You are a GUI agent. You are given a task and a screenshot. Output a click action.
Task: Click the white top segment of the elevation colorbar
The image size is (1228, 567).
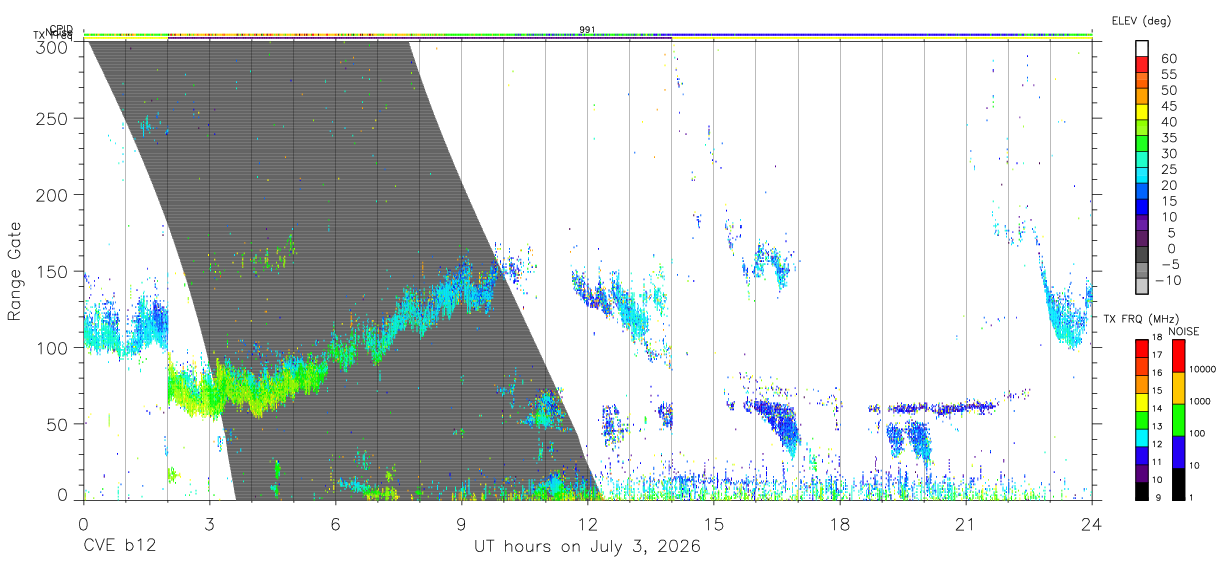click(1143, 48)
